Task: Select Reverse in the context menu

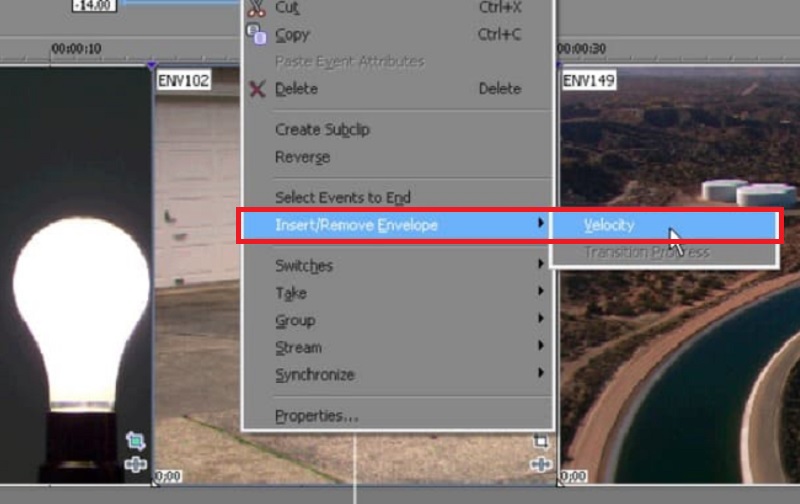Action: [398, 157]
